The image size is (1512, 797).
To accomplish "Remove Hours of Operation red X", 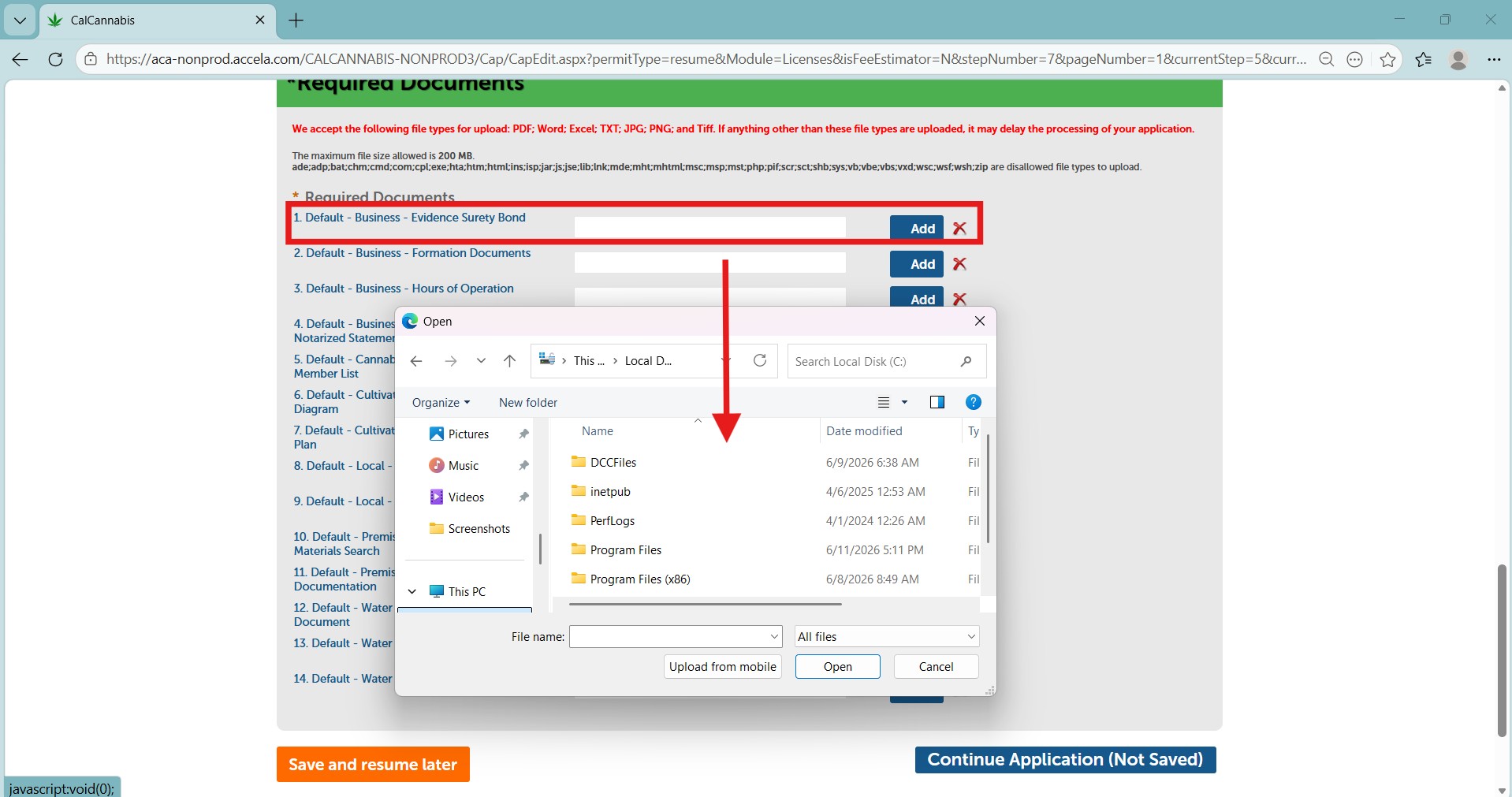I will click(959, 299).
